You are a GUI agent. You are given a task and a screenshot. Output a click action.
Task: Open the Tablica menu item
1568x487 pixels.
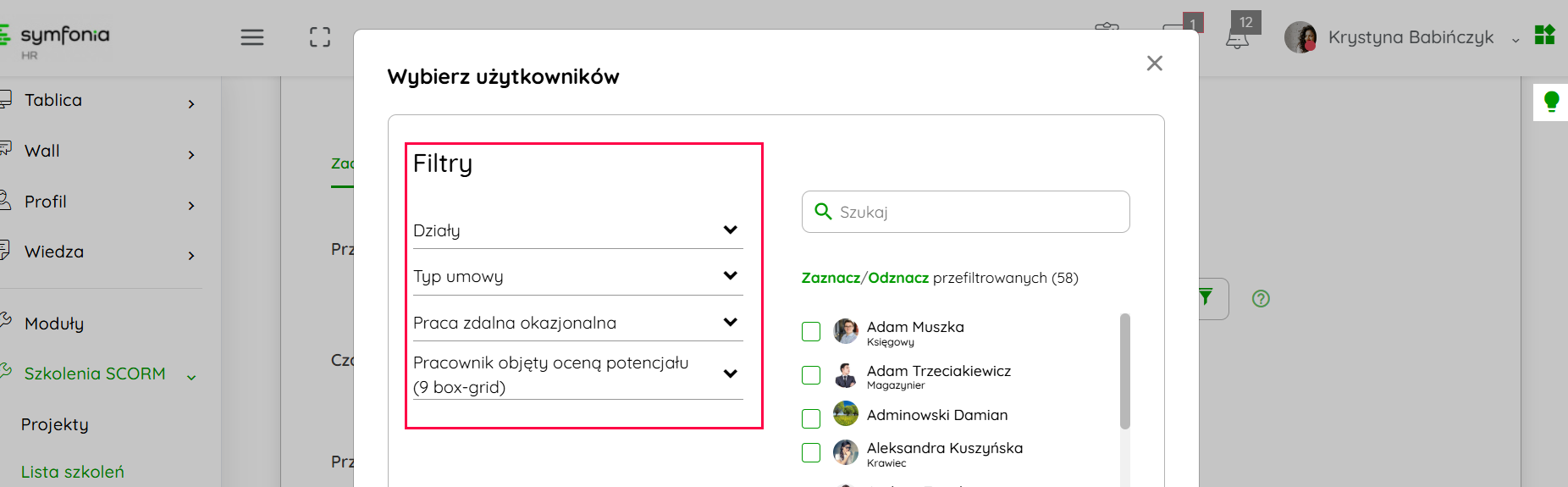(53, 101)
